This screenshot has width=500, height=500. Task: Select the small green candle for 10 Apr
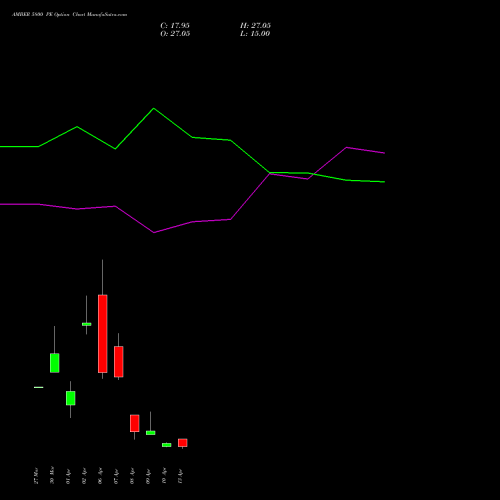[x=167, y=445]
